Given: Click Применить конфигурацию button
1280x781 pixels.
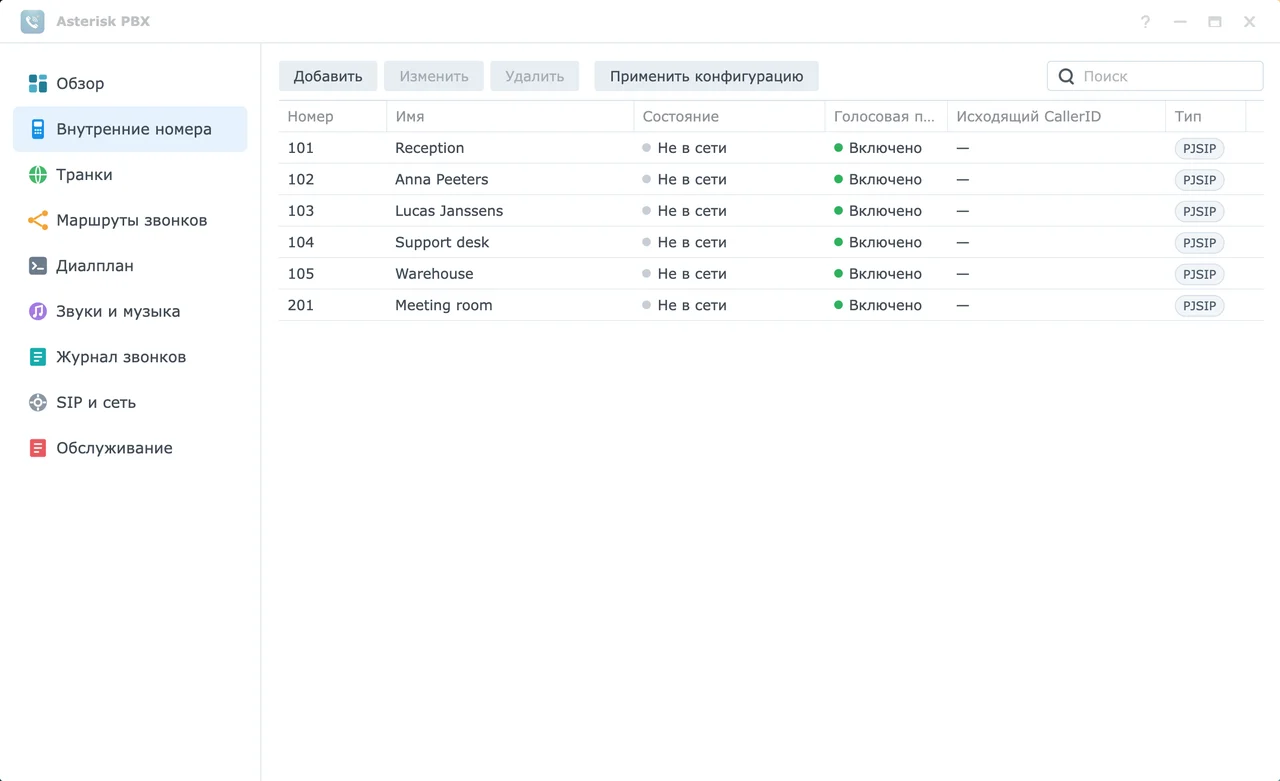Looking at the screenshot, I should click(707, 76).
